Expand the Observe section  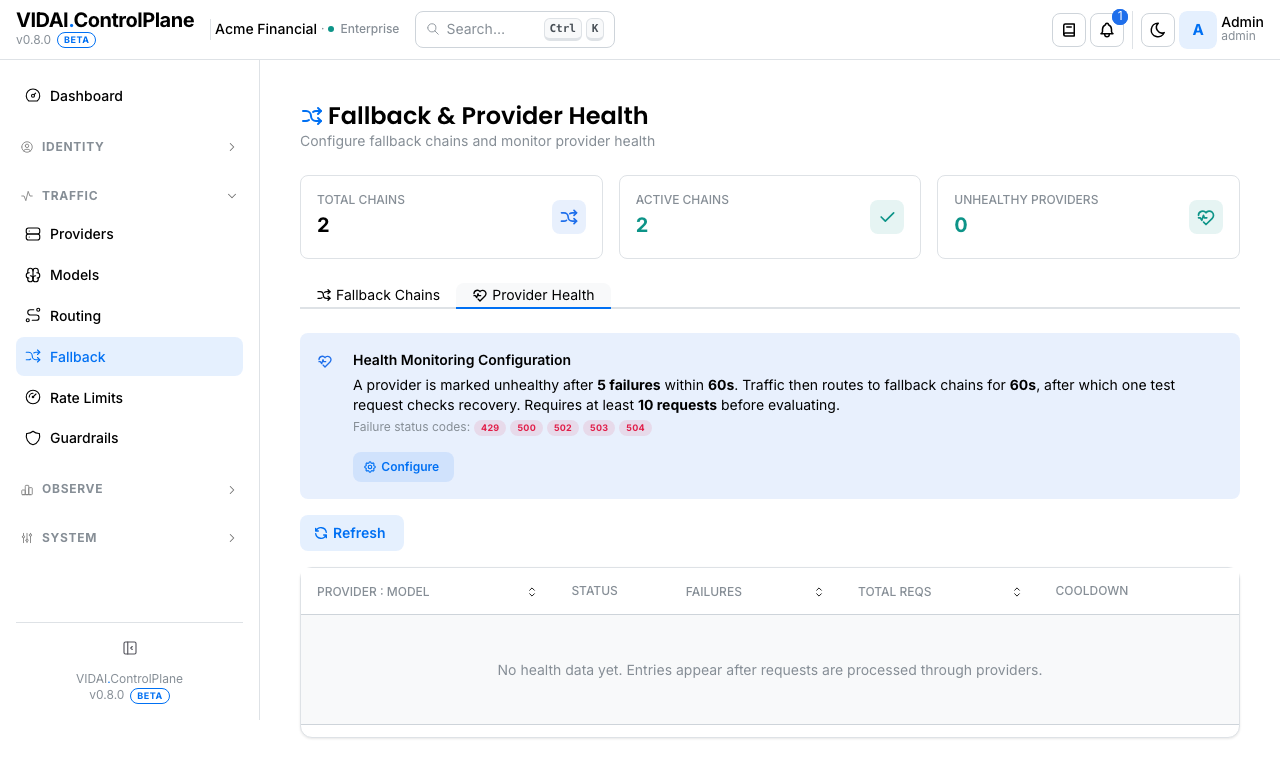[x=129, y=489]
